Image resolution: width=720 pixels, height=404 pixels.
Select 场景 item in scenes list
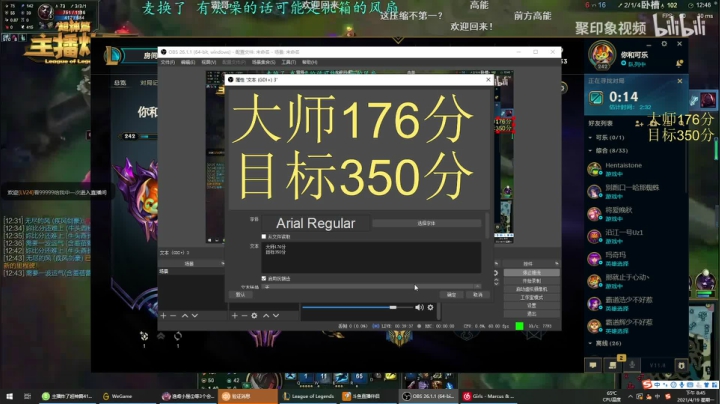click(x=192, y=271)
